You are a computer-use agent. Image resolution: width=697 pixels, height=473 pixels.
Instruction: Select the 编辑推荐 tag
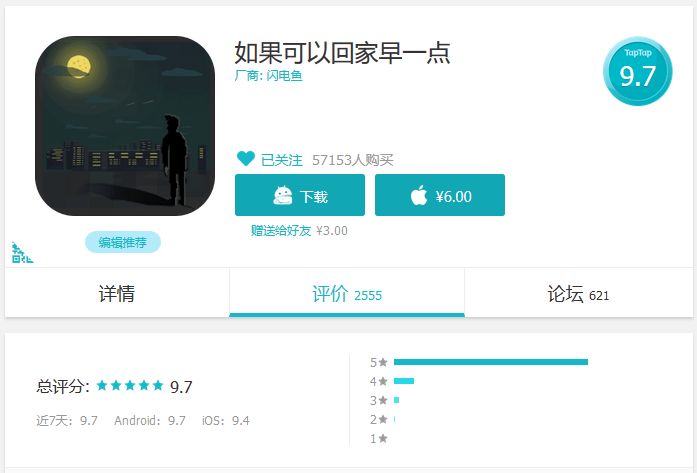tap(123, 242)
